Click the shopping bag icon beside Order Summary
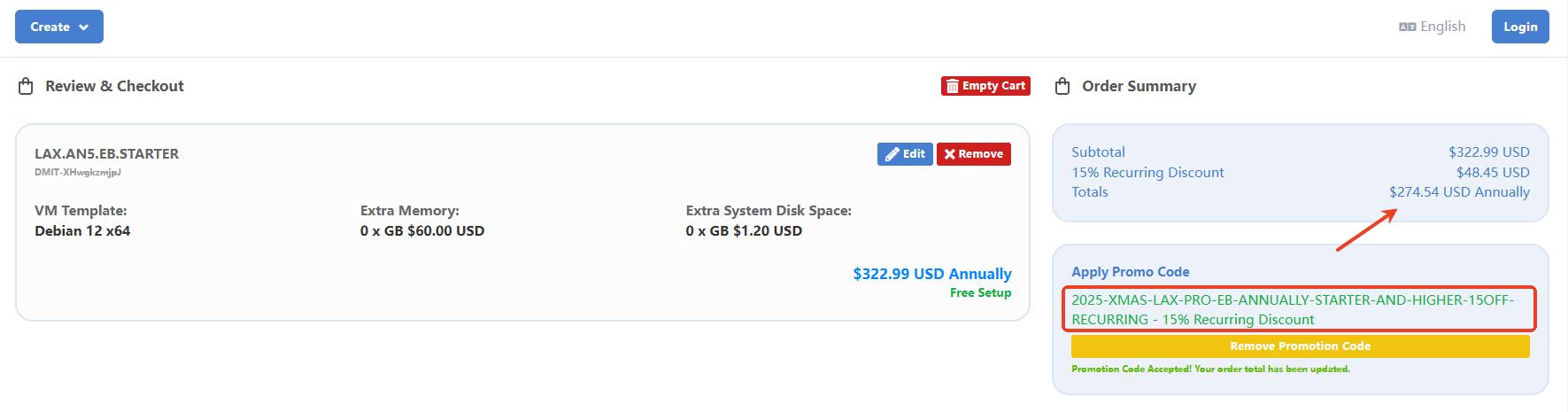This screenshot has height=412, width=1568. click(1062, 86)
